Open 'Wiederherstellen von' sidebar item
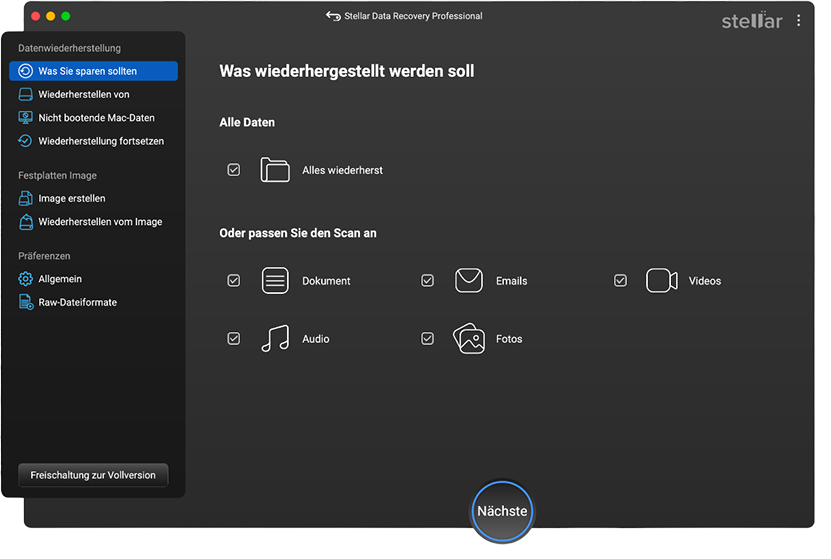Viewport: 831px width, 559px height. point(93,94)
